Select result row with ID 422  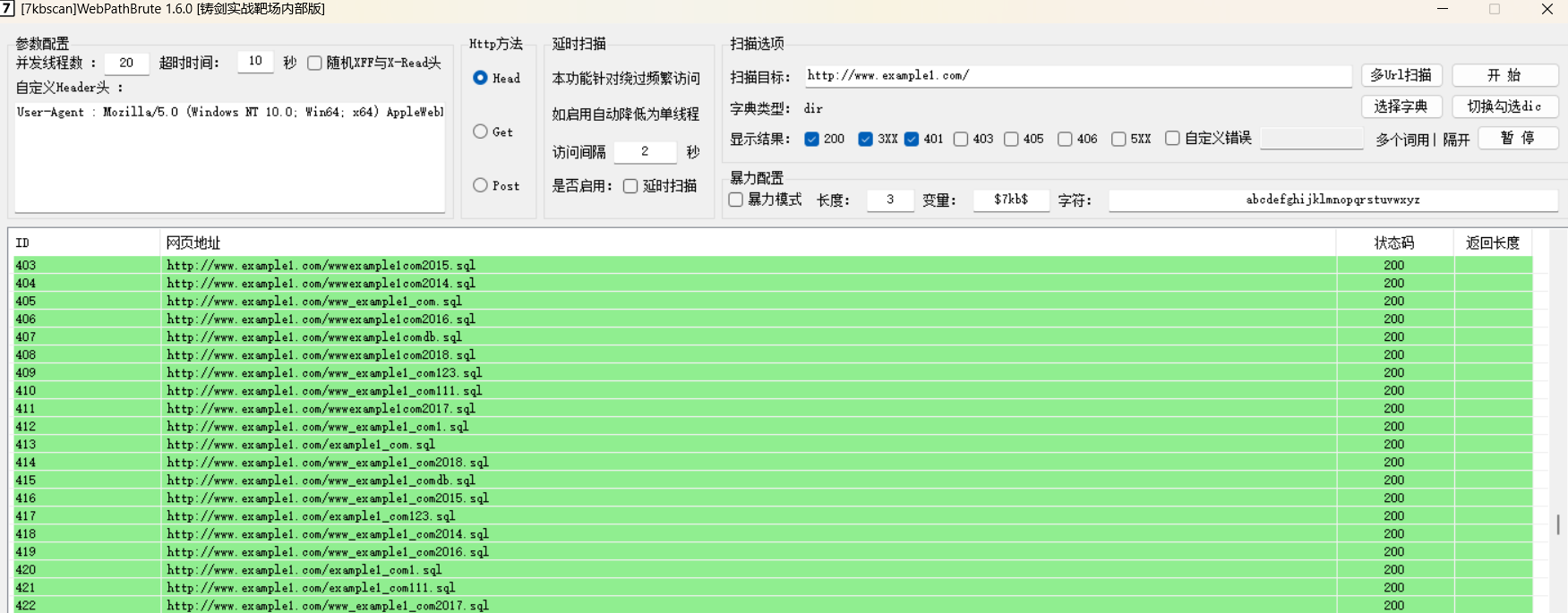[x=773, y=605]
